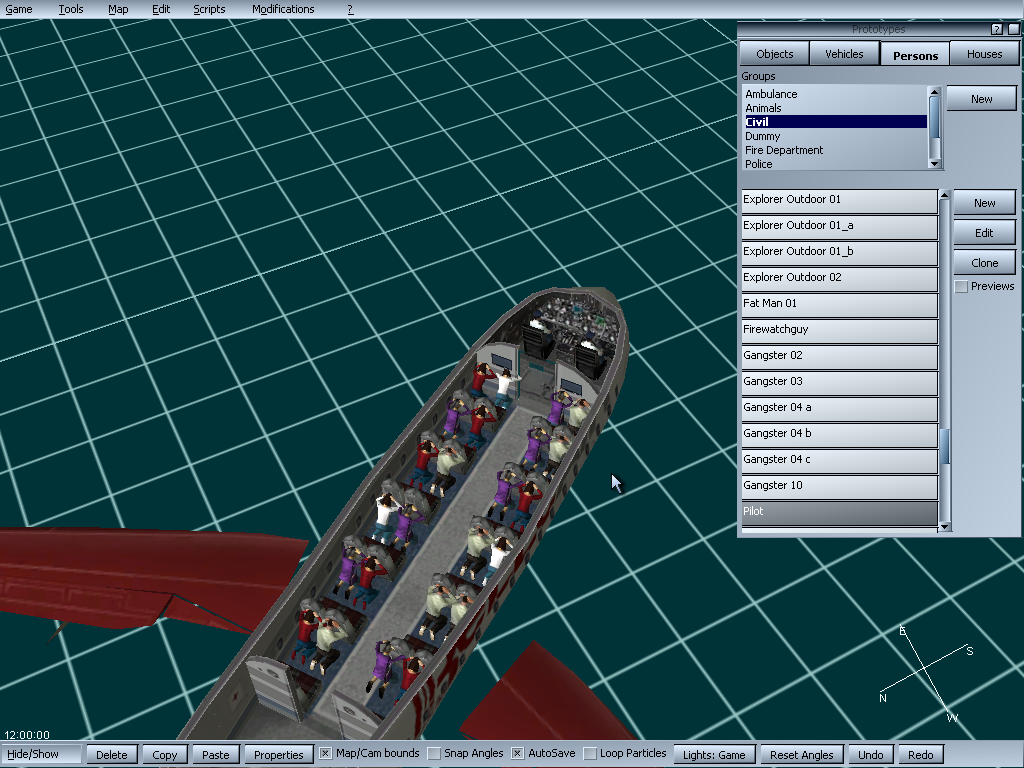The image size is (1024, 768).
Task: Click the prototype list scrollbar thumb
Action: coord(944,447)
